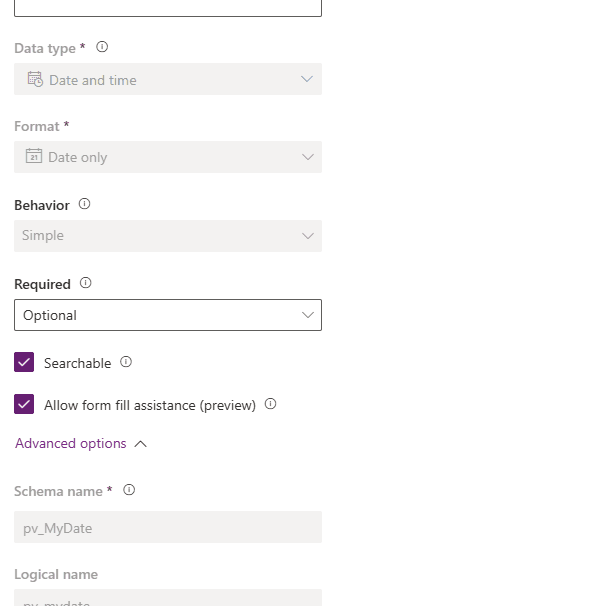Click the Schema name field pv_MyDate

(x=168, y=527)
